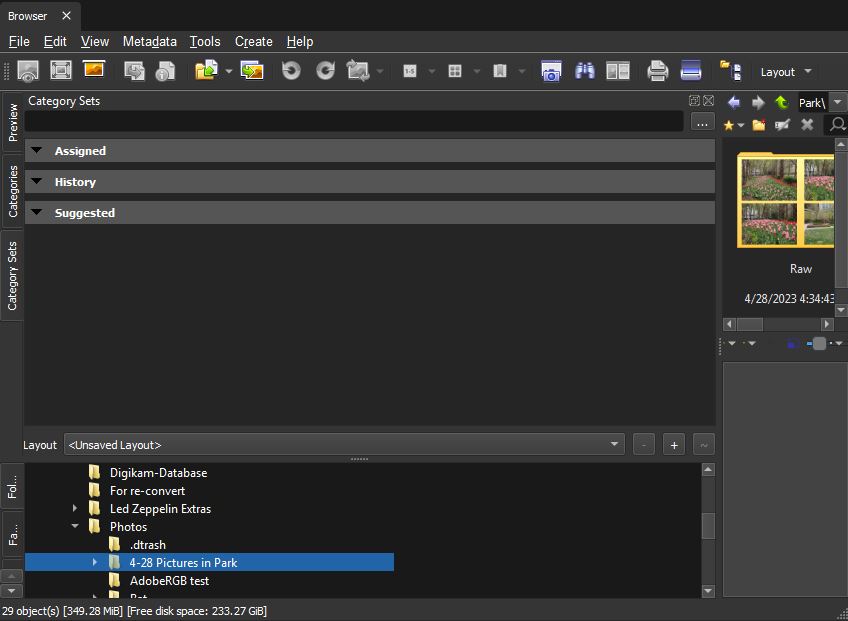Expand the Led Zeppelin Extras folder

75,509
